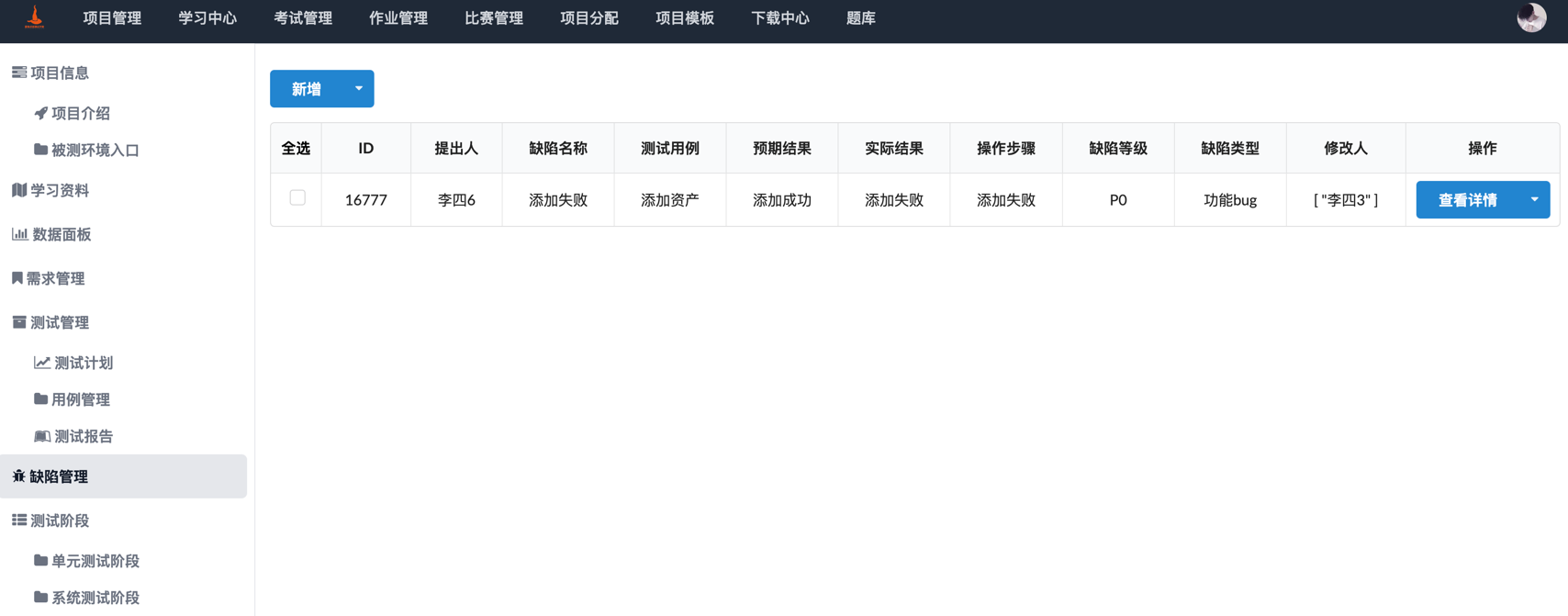1568x616 pixels.
Task: Click the archive icon beside 测试管理
Action: pos(19,322)
